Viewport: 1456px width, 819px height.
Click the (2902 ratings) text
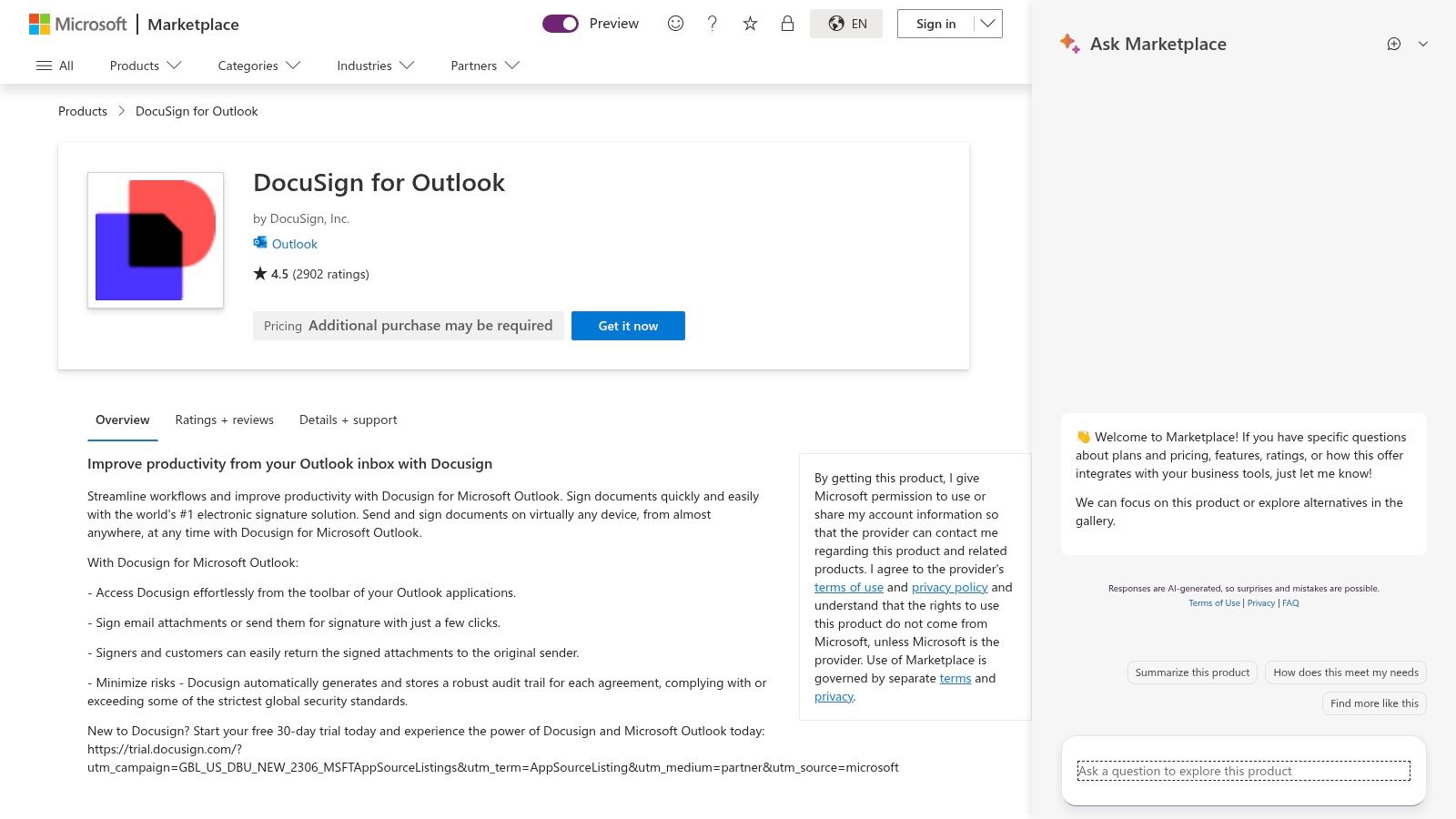[331, 274]
